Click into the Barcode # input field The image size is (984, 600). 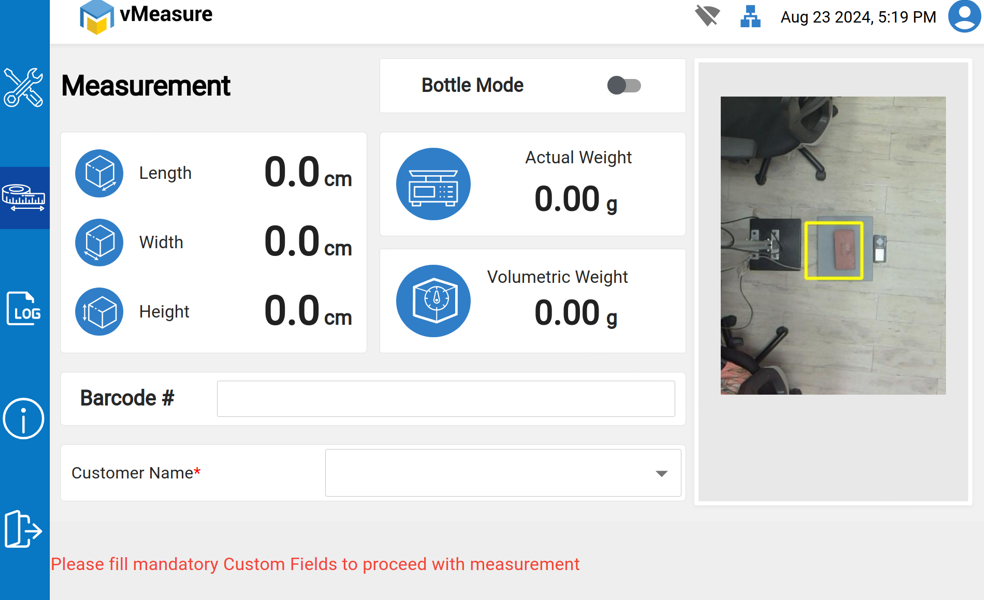[x=445, y=399]
